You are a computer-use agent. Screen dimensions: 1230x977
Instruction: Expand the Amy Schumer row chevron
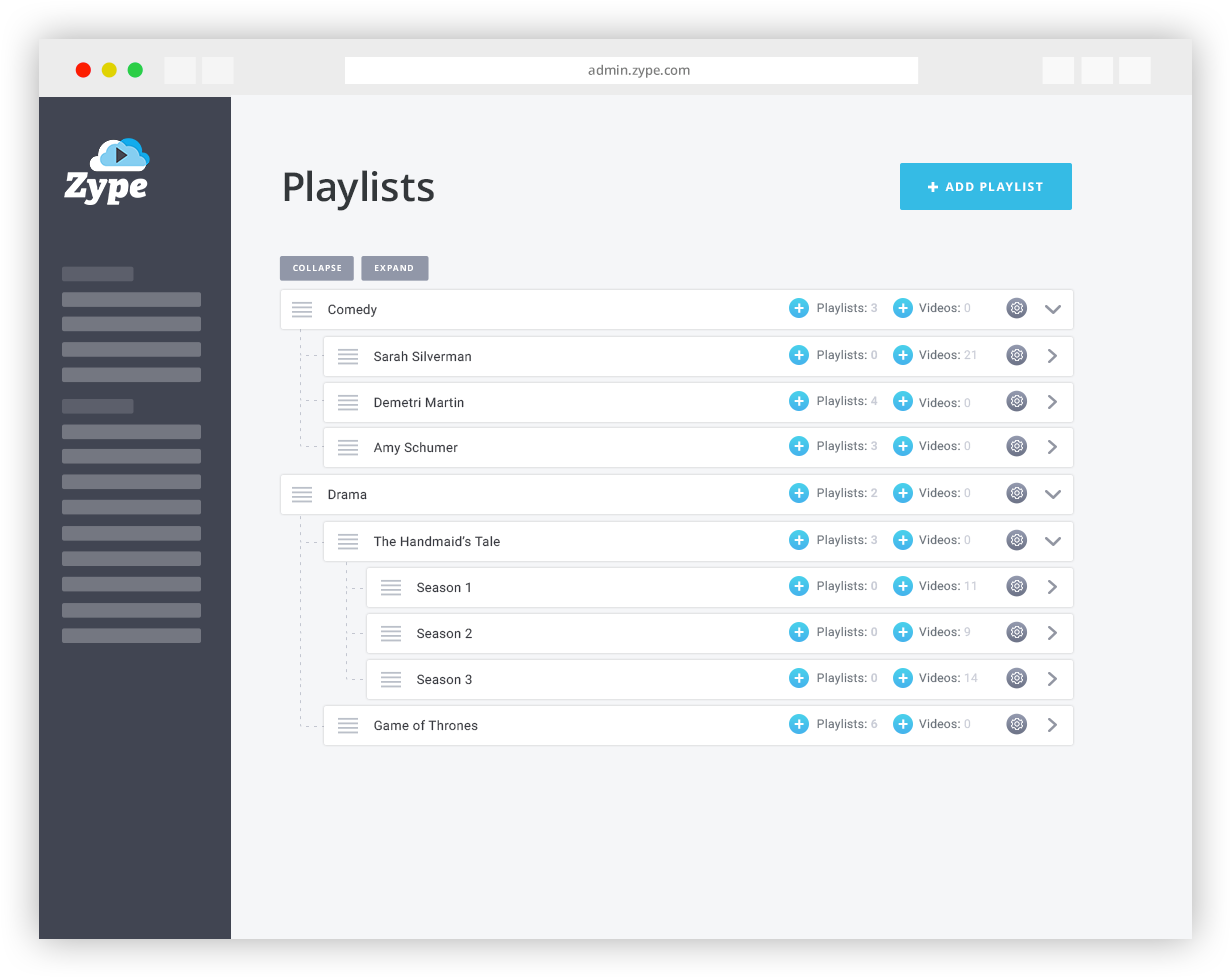pos(1052,447)
